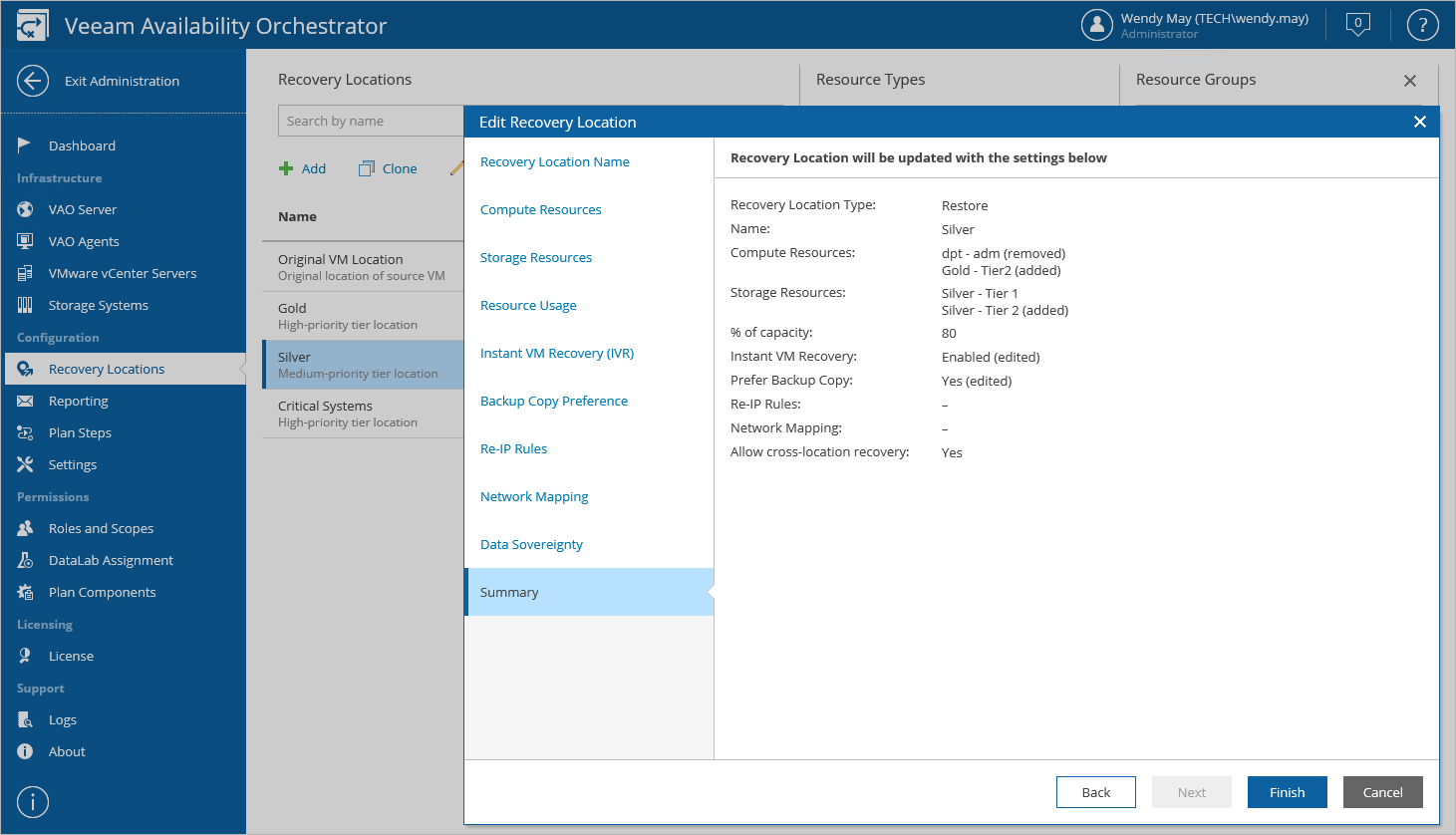This screenshot has height=835, width=1456.
Task: Click the help question mark icon
Action: pyautogui.click(x=1422, y=25)
